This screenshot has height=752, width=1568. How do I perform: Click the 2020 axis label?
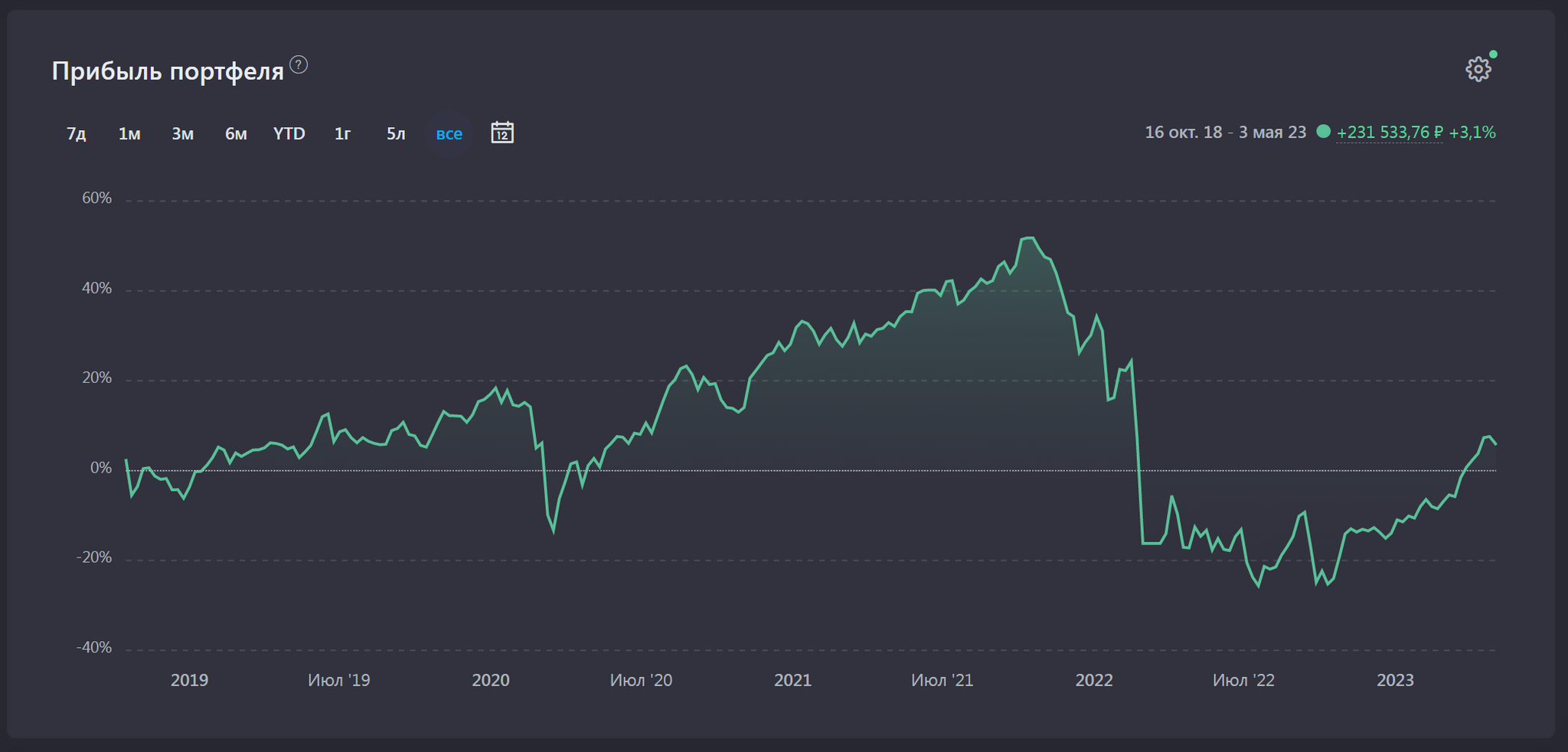pos(491,680)
